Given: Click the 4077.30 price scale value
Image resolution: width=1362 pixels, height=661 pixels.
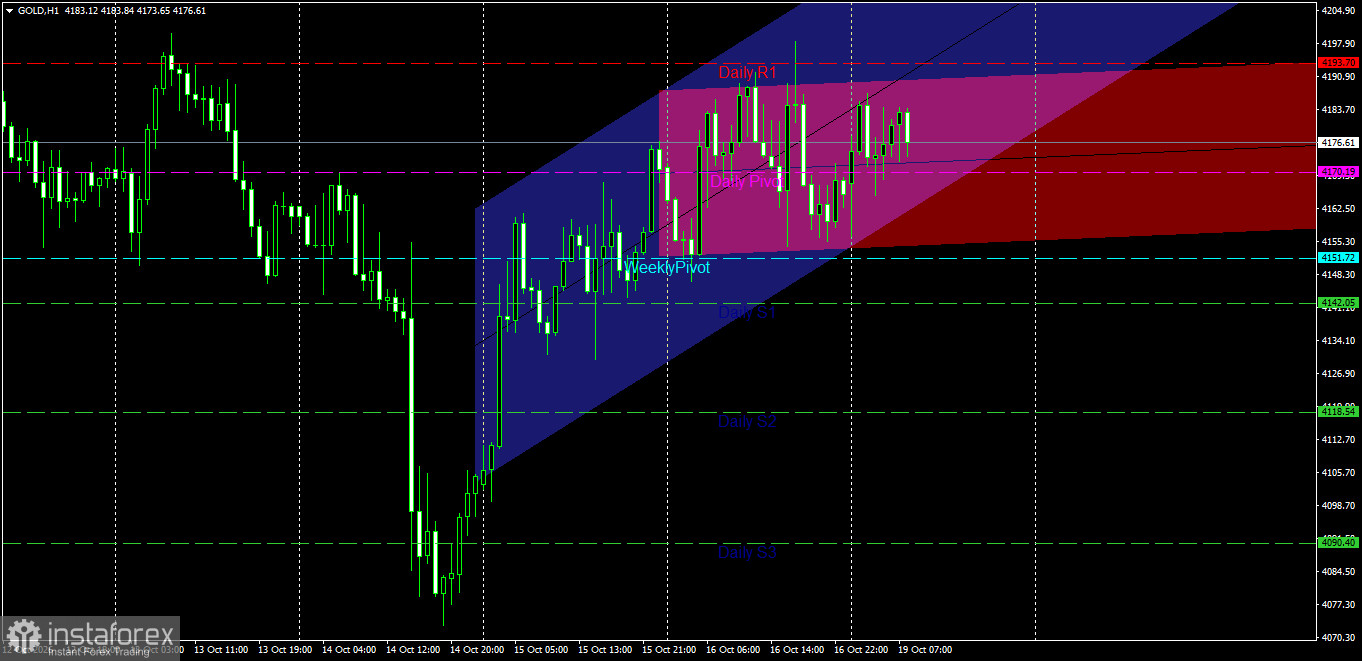Looking at the screenshot, I should [1338, 605].
